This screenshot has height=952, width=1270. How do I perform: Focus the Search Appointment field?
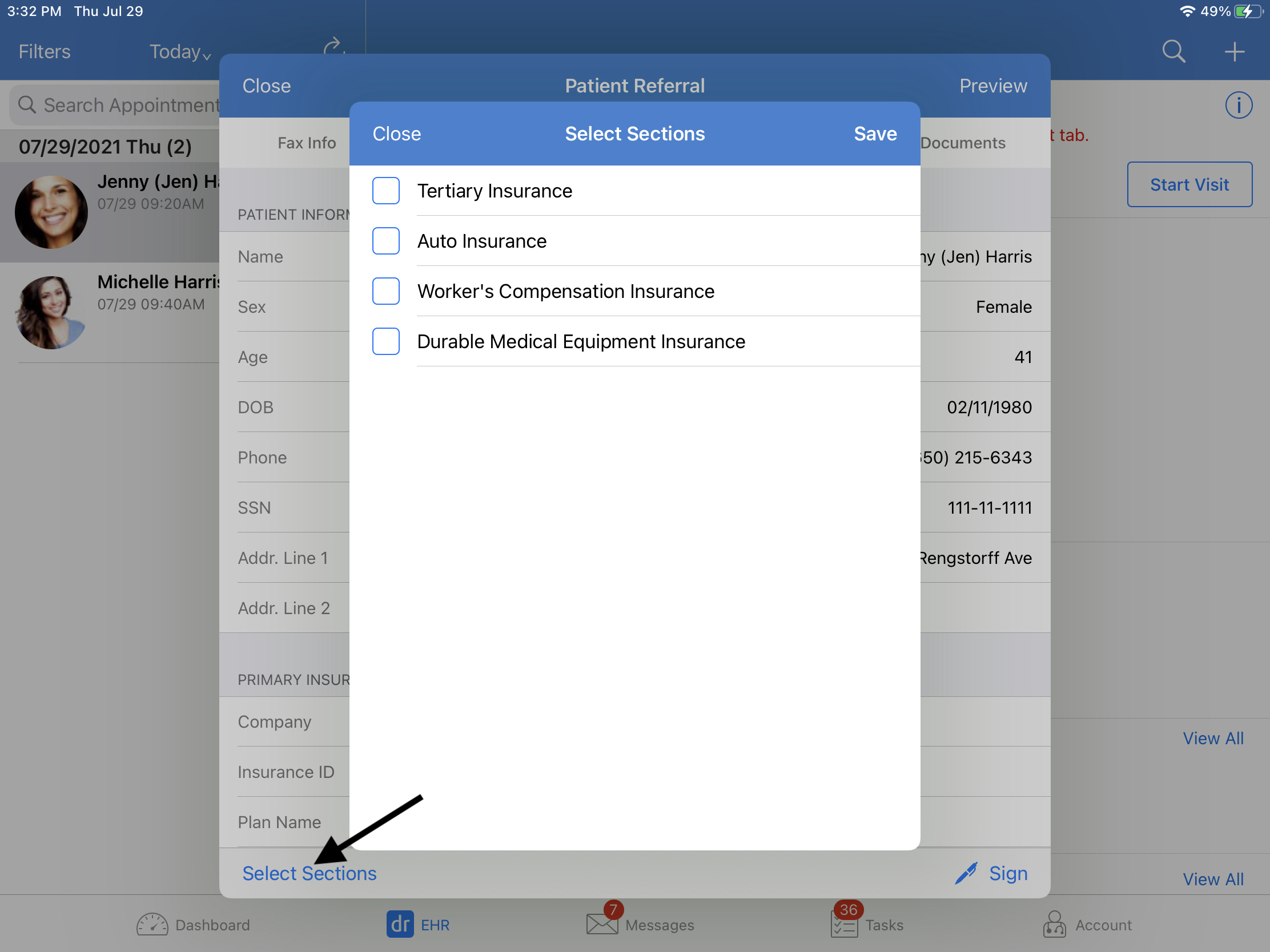pos(115,105)
